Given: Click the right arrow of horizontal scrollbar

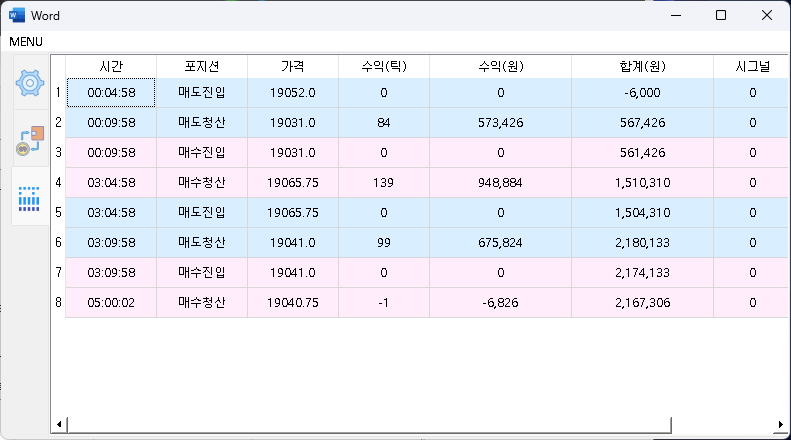Looking at the screenshot, I should [x=780, y=425].
